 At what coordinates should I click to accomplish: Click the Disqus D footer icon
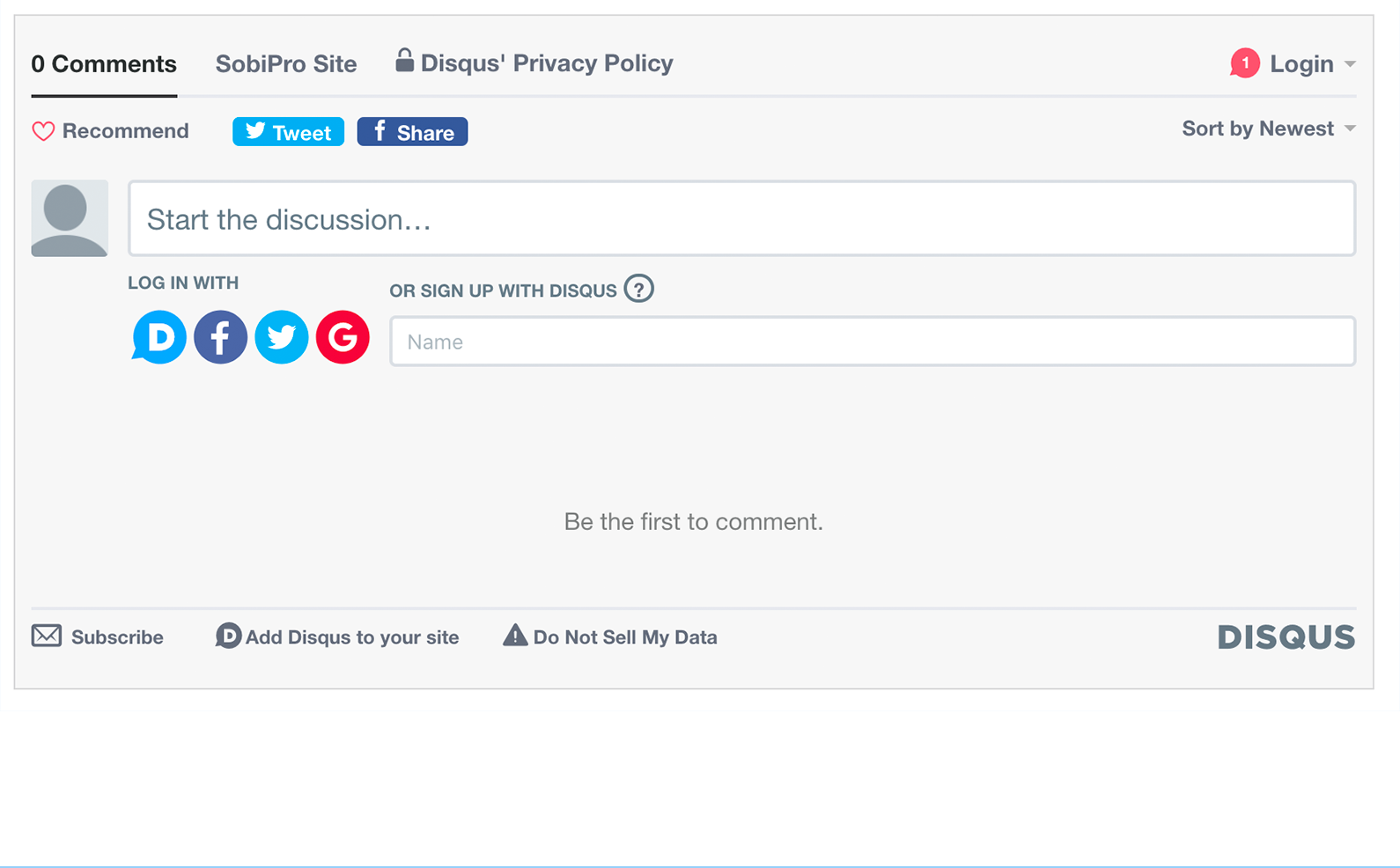(x=228, y=636)
